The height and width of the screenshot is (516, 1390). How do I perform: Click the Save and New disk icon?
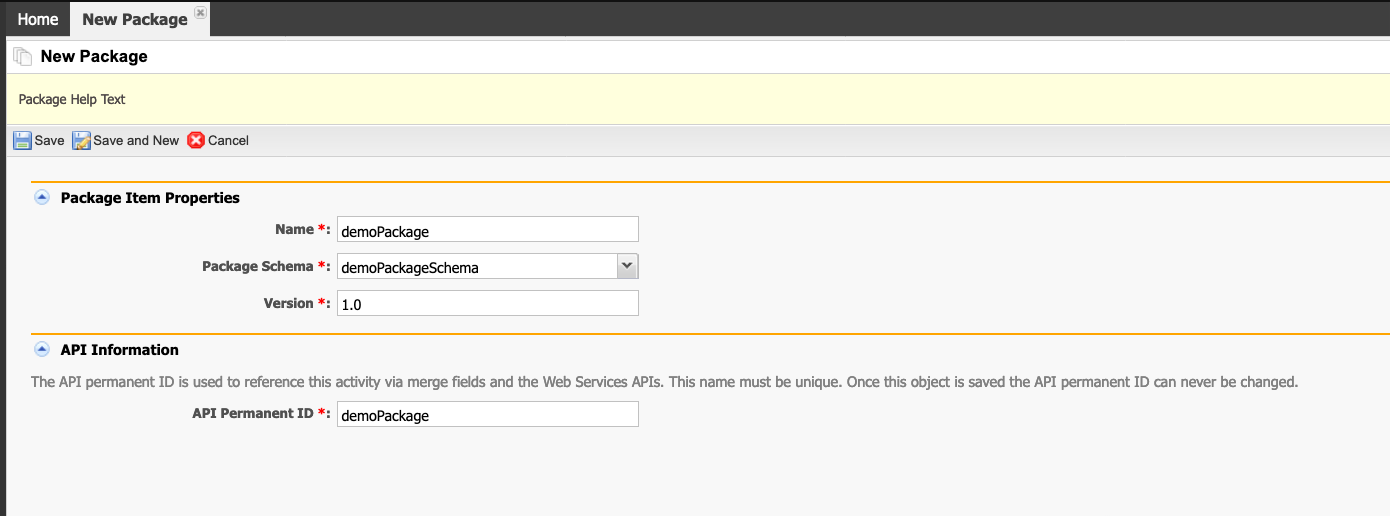81,140
